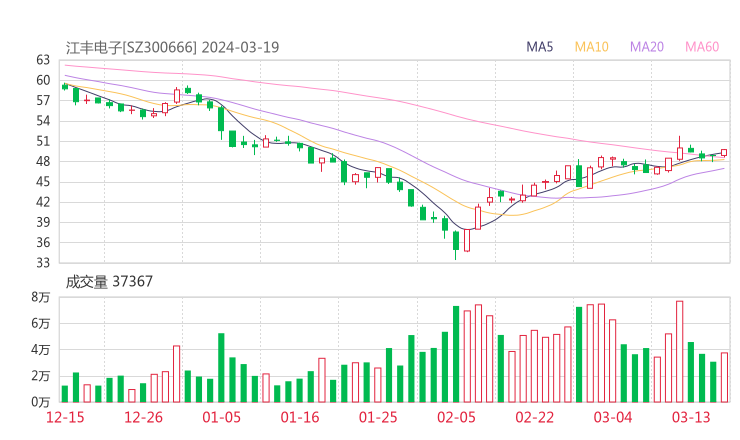Image resolution: width=740 pixels, height=440 pixels.
Task: Click the 42 price axis label
Action: (x=43, y=202)
